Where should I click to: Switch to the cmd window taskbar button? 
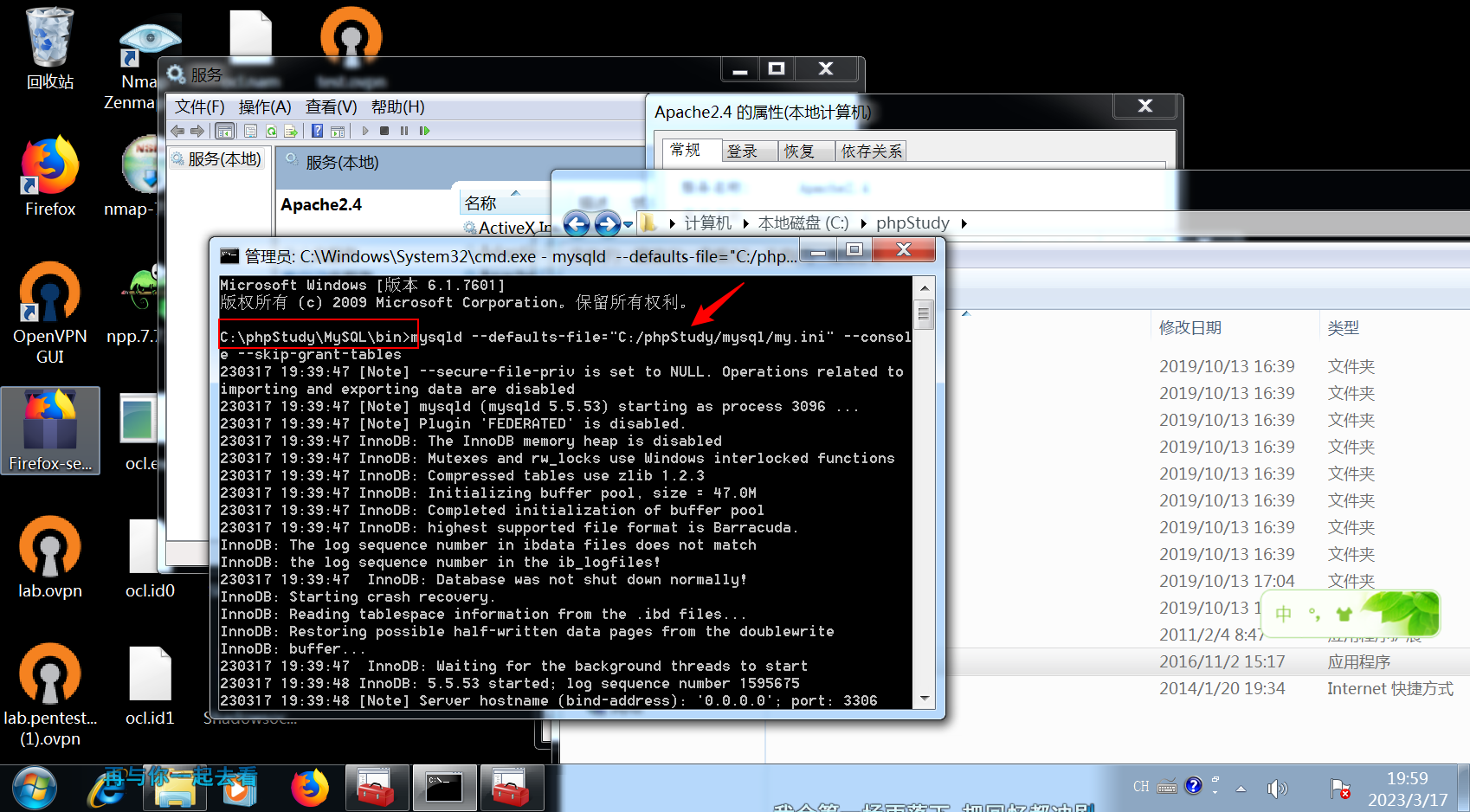pyautogui.click(x=444, y=789)
